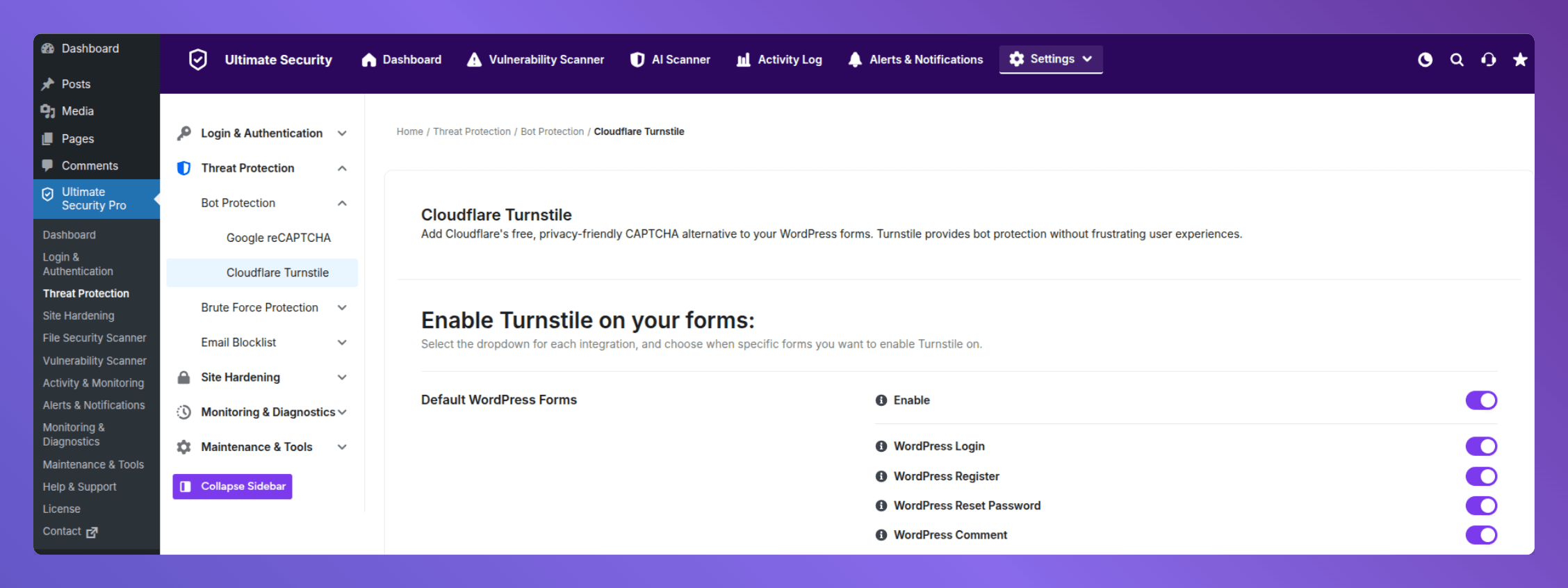1568x588 pixels.
Task: Click the info icon next to WordPress Comment
Action: tap(881, 534)
